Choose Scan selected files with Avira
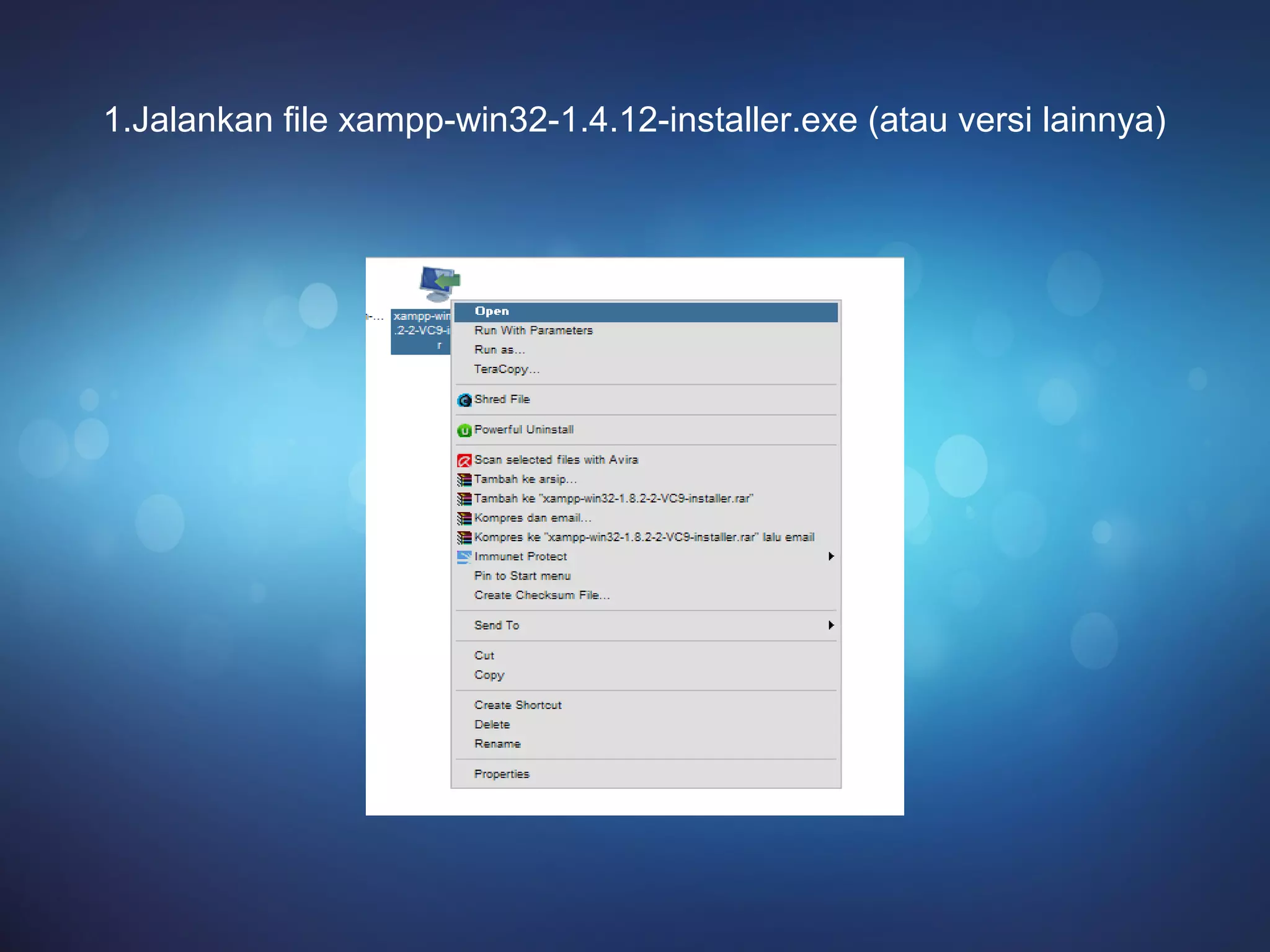 (646, 460)
